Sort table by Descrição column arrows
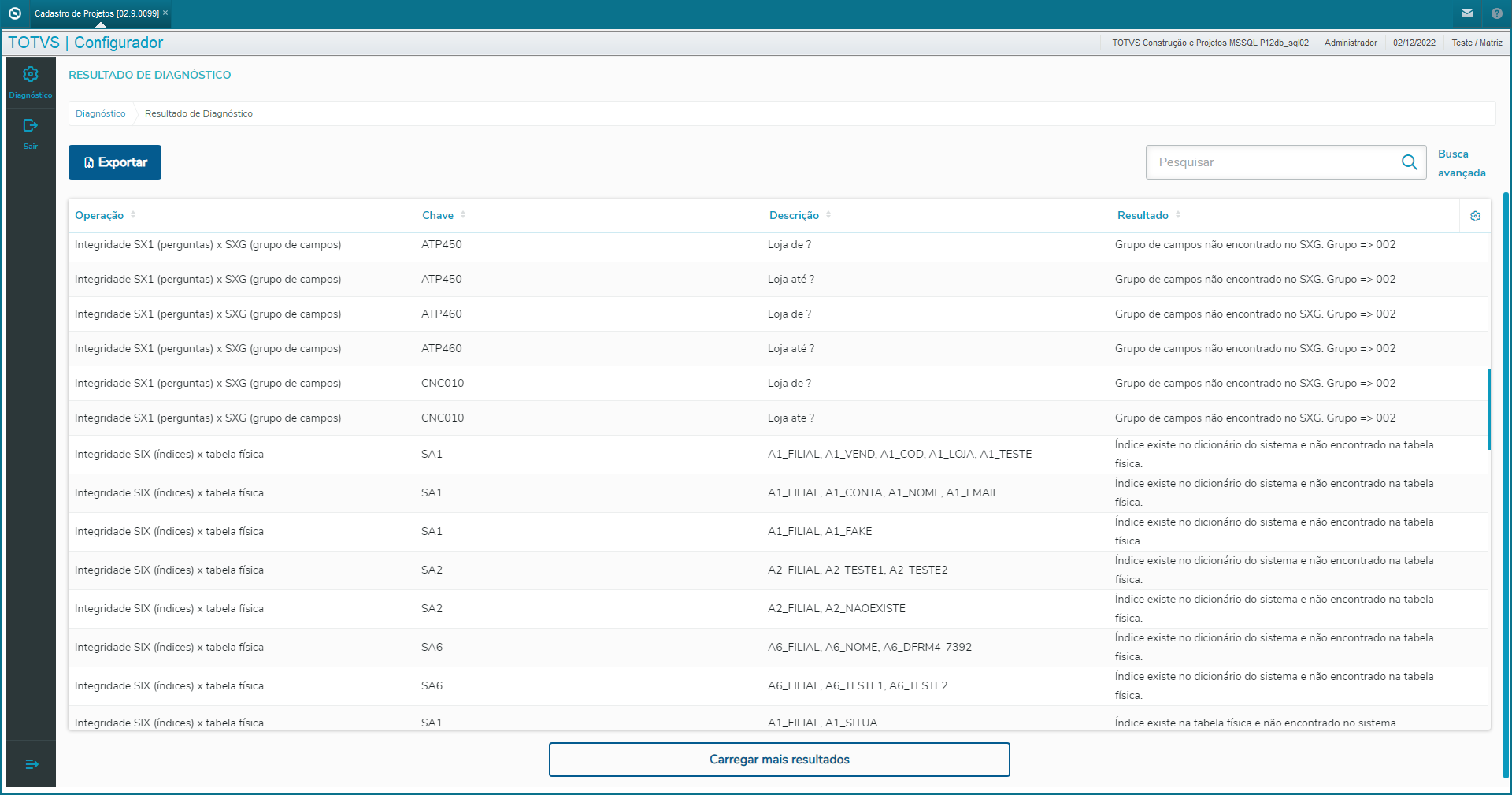1512x795 pixels. click(828, 215)
